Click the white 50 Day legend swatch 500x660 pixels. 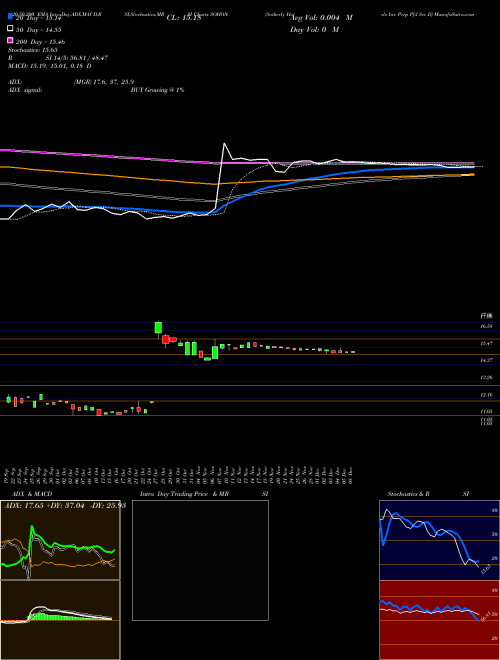pos(10,28)
